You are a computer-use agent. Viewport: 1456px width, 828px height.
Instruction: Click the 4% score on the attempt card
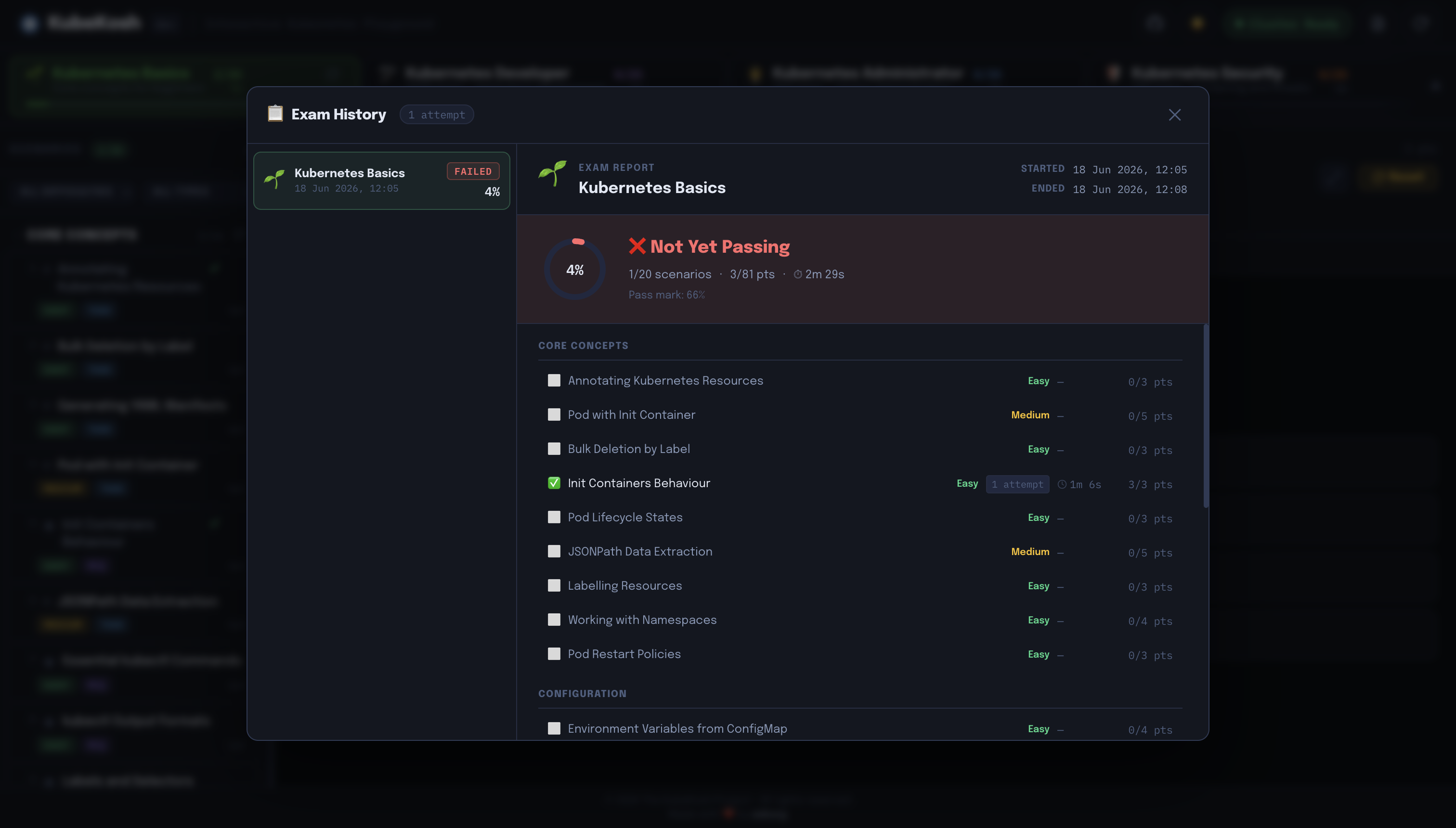click(x=492, y=192)
